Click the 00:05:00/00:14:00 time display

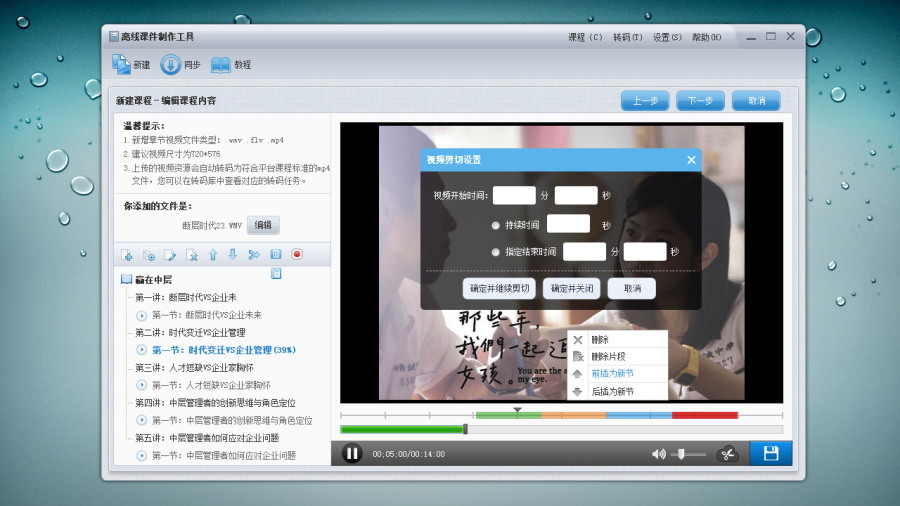click(409, 454)
